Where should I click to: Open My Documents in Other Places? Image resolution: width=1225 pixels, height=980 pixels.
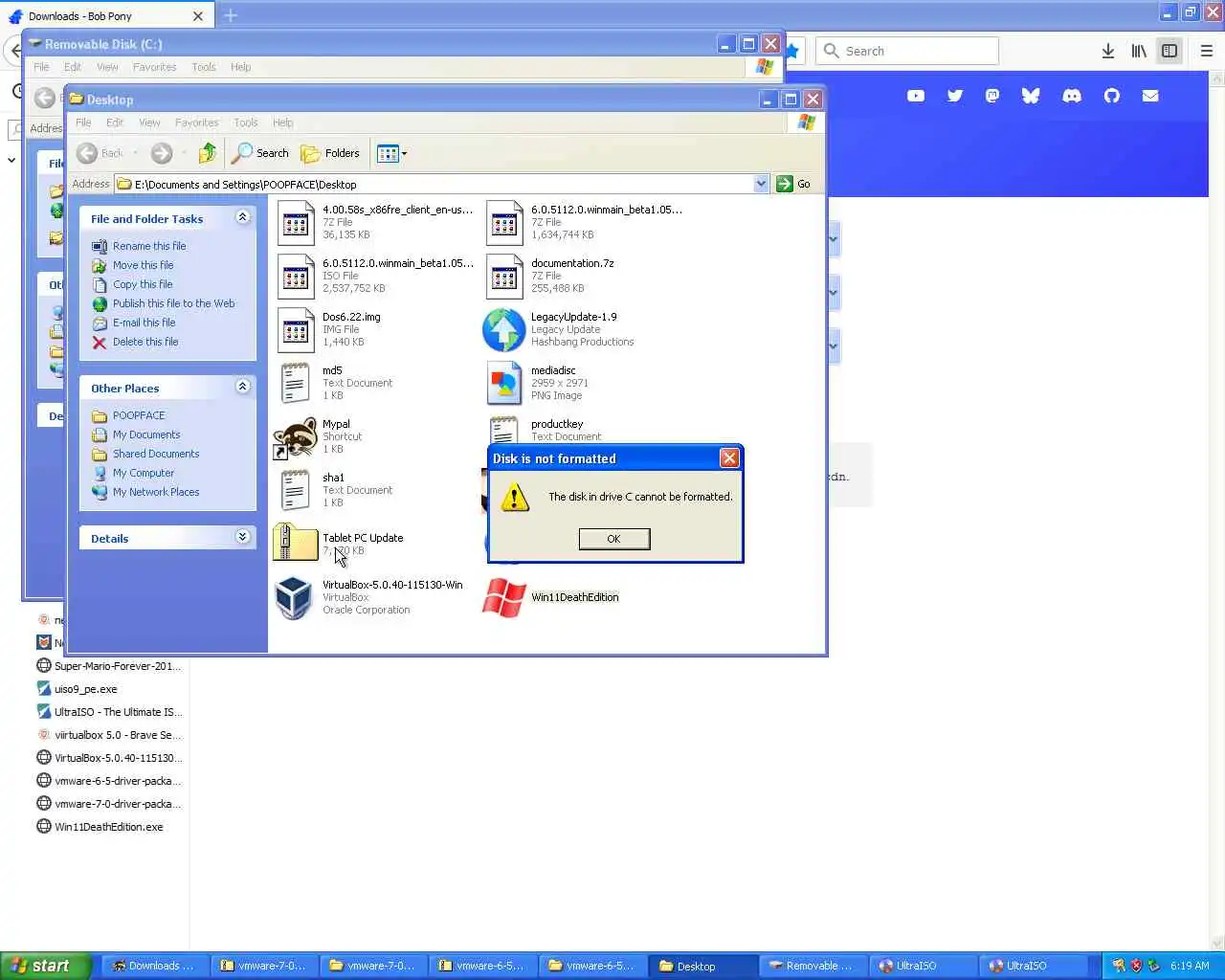(146, 434)
